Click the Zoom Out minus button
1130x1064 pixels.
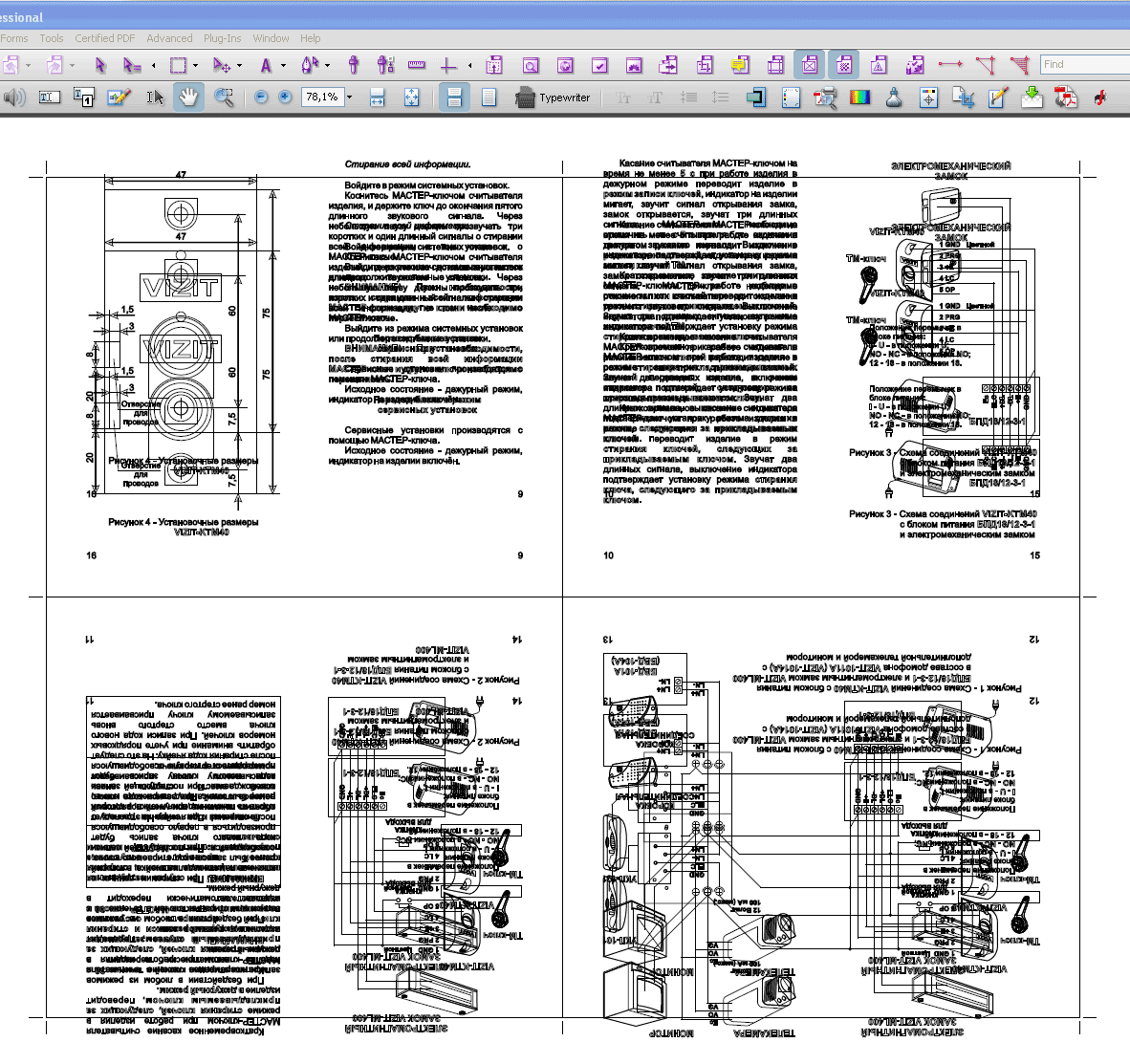click(261, 97)
